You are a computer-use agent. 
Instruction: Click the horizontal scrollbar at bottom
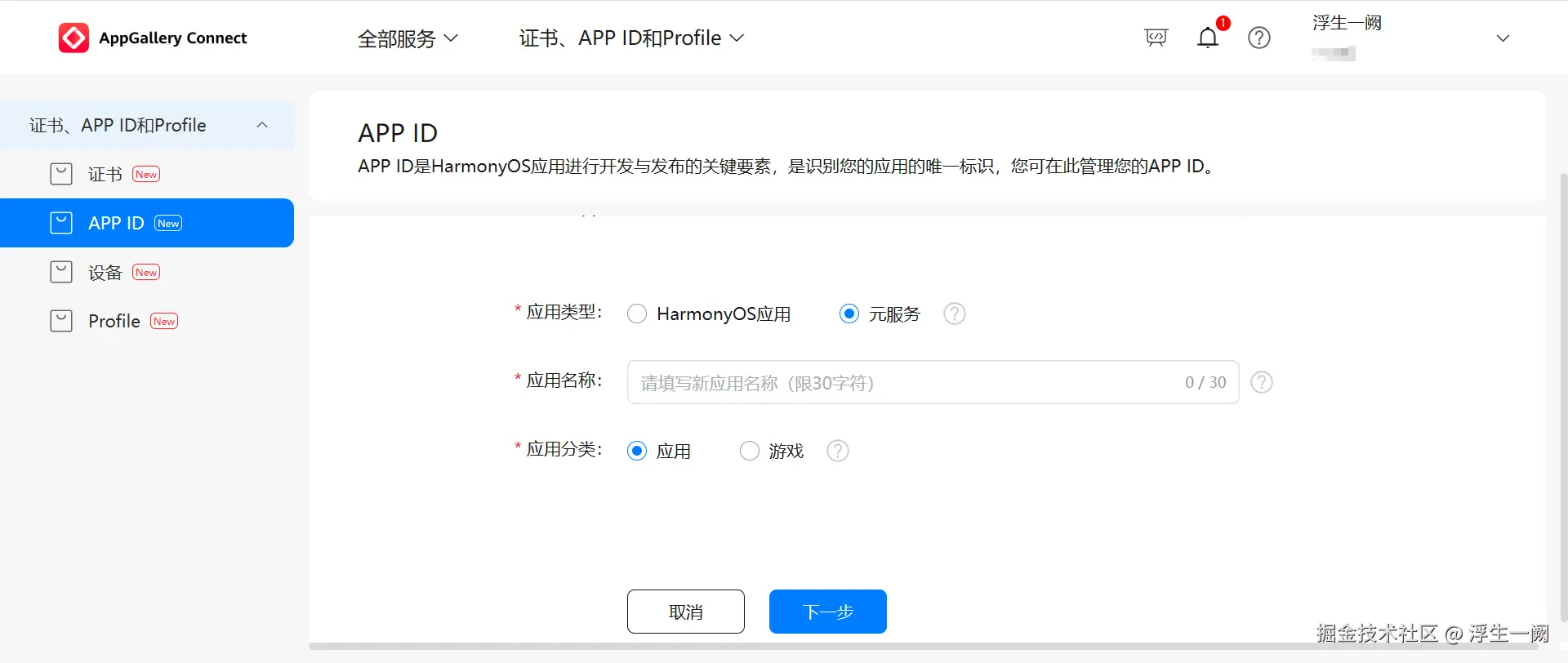coord(923,647)
